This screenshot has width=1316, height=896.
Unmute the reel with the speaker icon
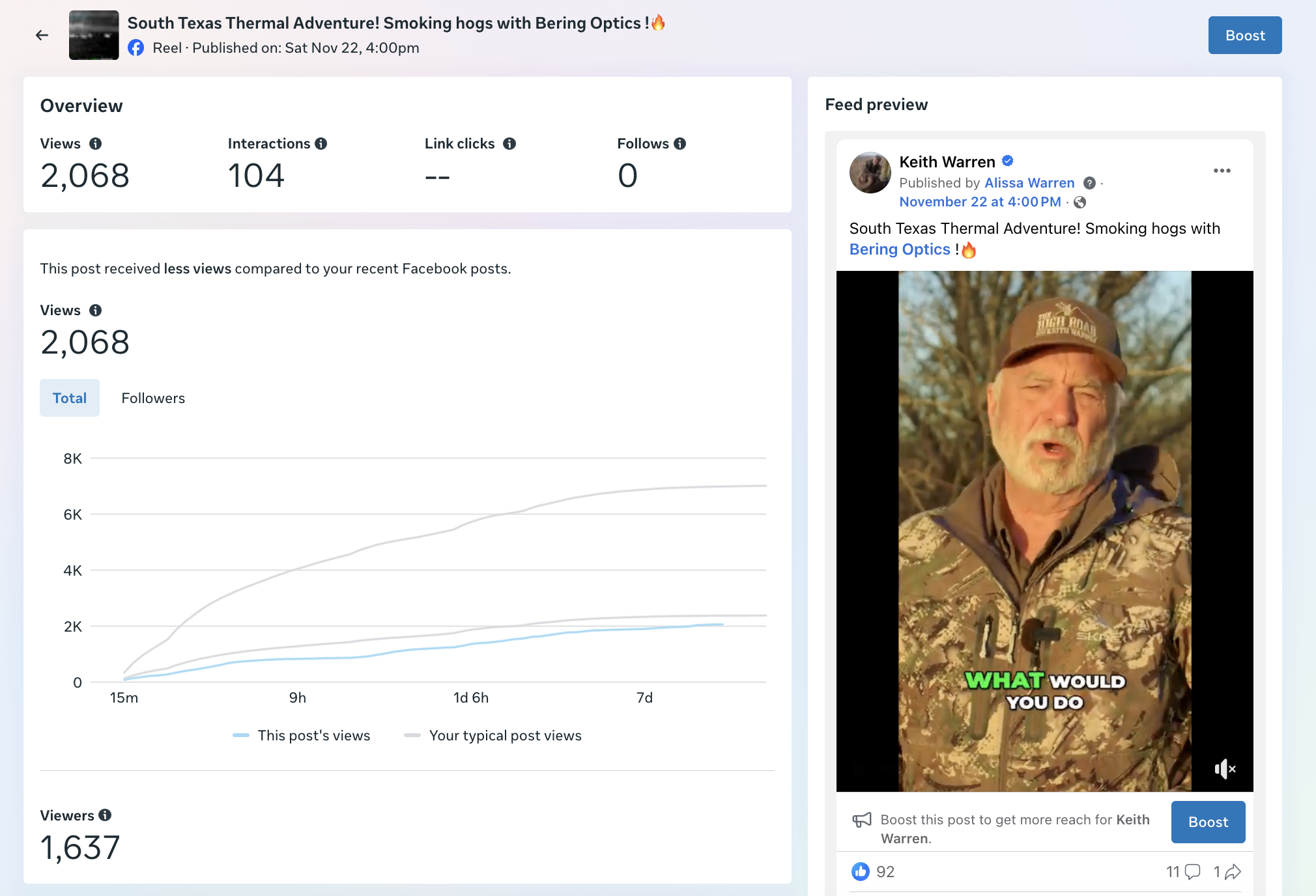1225,769
